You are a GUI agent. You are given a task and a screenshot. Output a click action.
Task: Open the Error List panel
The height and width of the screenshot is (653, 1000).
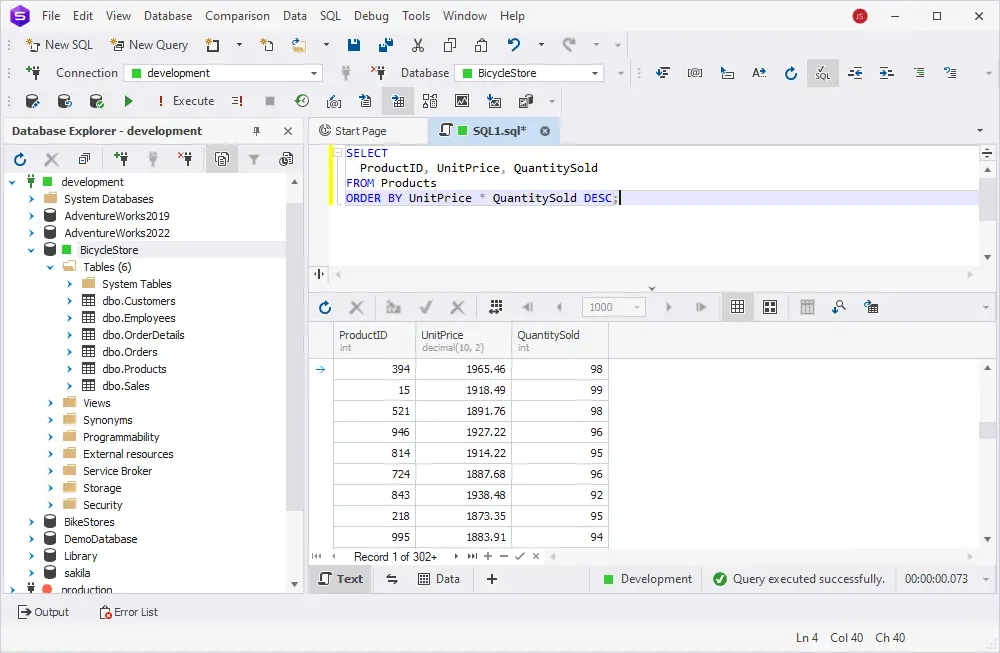128,612
